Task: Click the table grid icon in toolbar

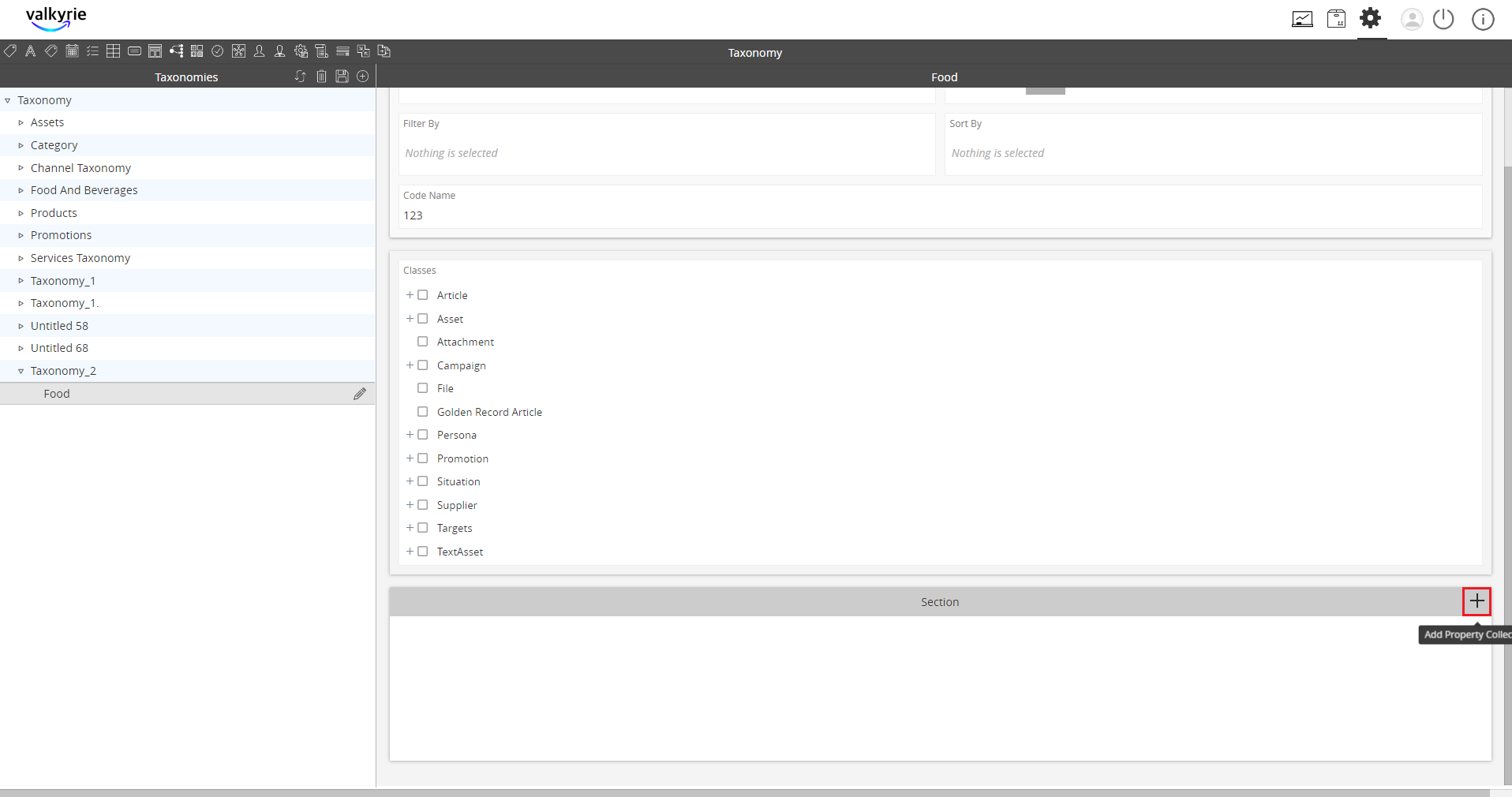Action: 114,51
